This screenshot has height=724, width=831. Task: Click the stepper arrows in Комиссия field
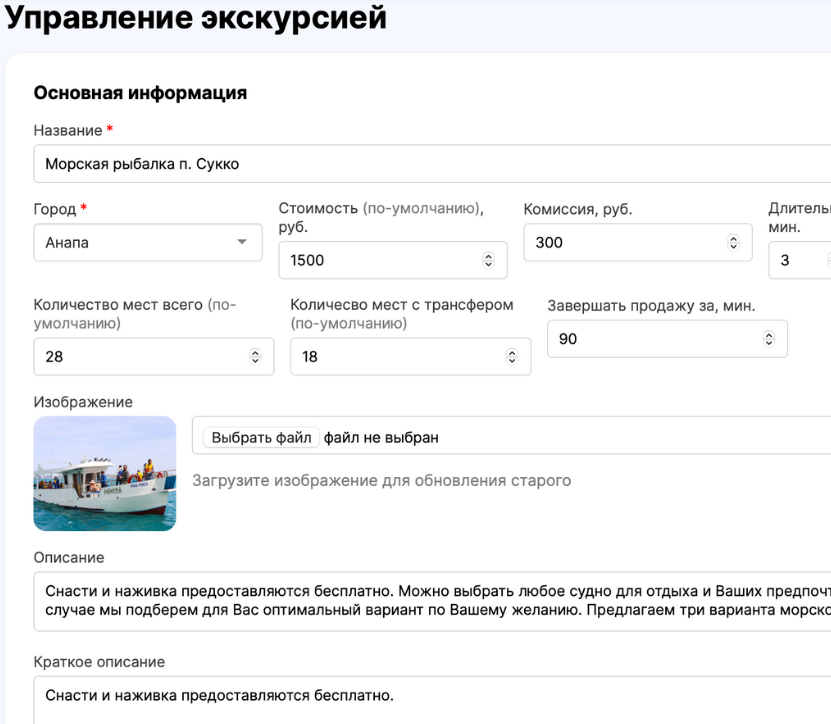tap(733, 242)
